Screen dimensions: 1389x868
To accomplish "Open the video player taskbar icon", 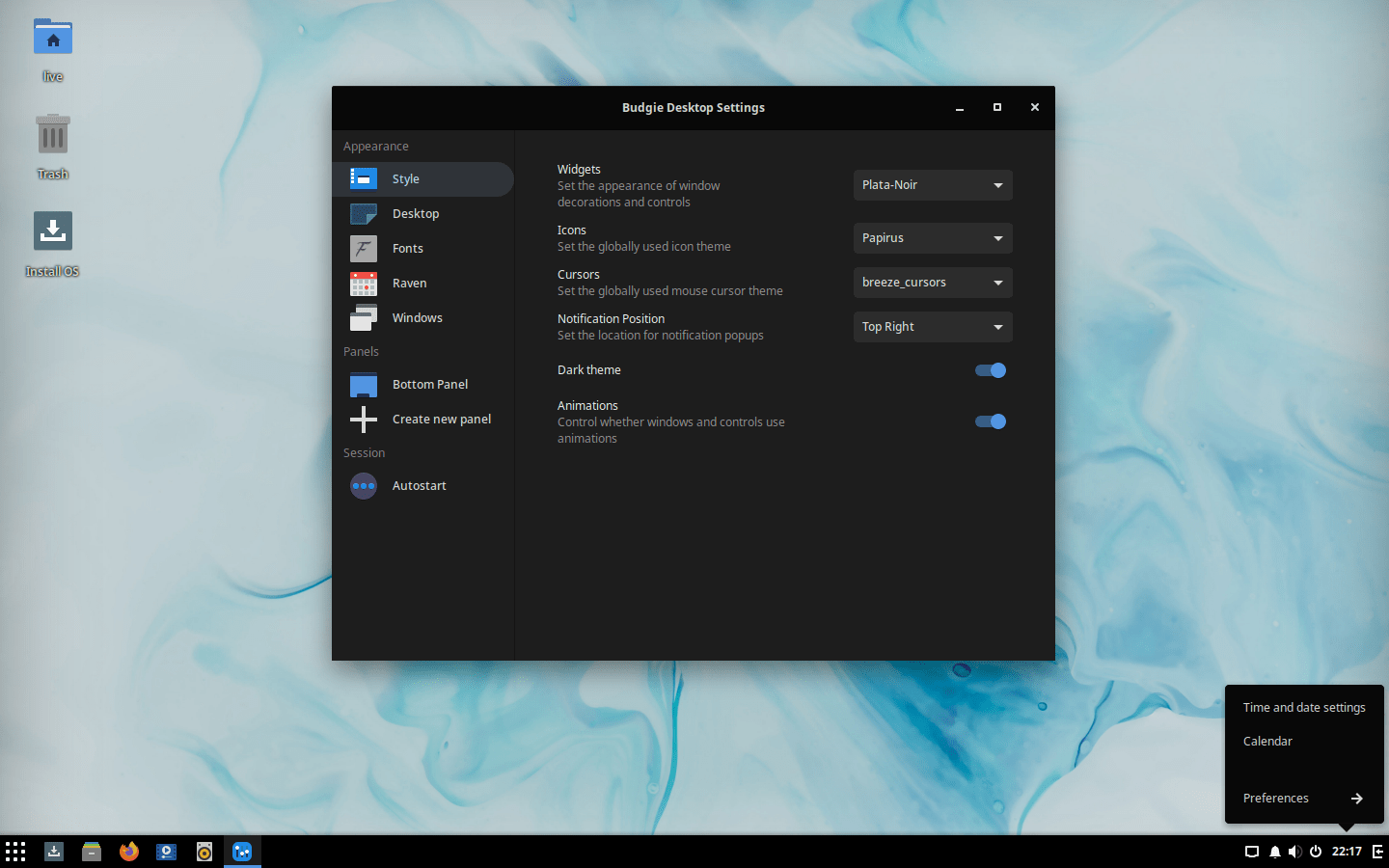I will (x=167, y=852).
